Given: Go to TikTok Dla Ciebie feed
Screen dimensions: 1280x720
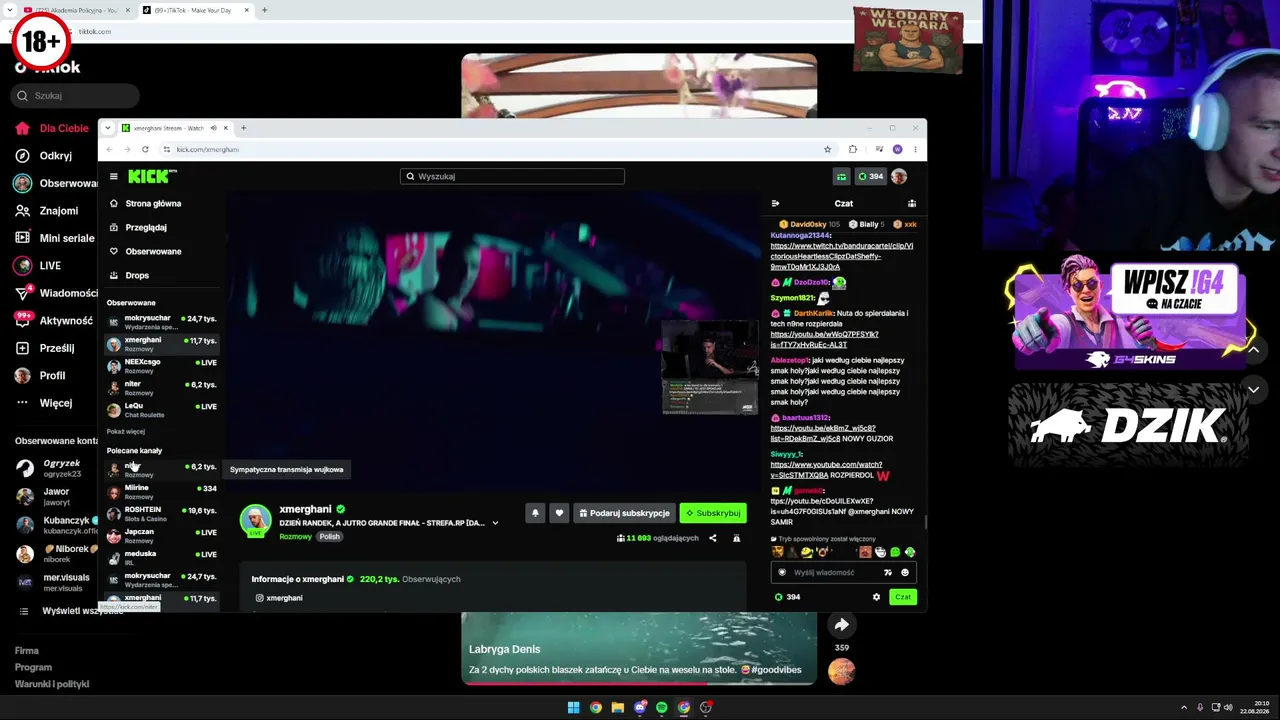Looking at the screenshot, I should click(64, 128).
